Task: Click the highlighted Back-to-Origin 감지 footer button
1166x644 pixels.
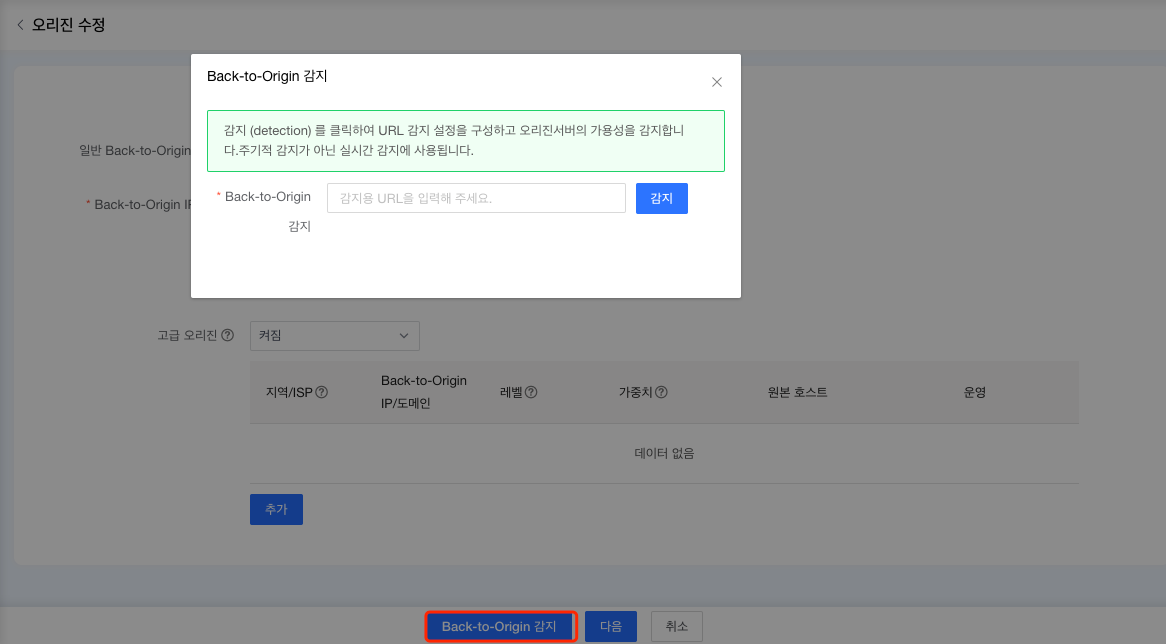Action: pyautogui.click(x=500, y=625)
